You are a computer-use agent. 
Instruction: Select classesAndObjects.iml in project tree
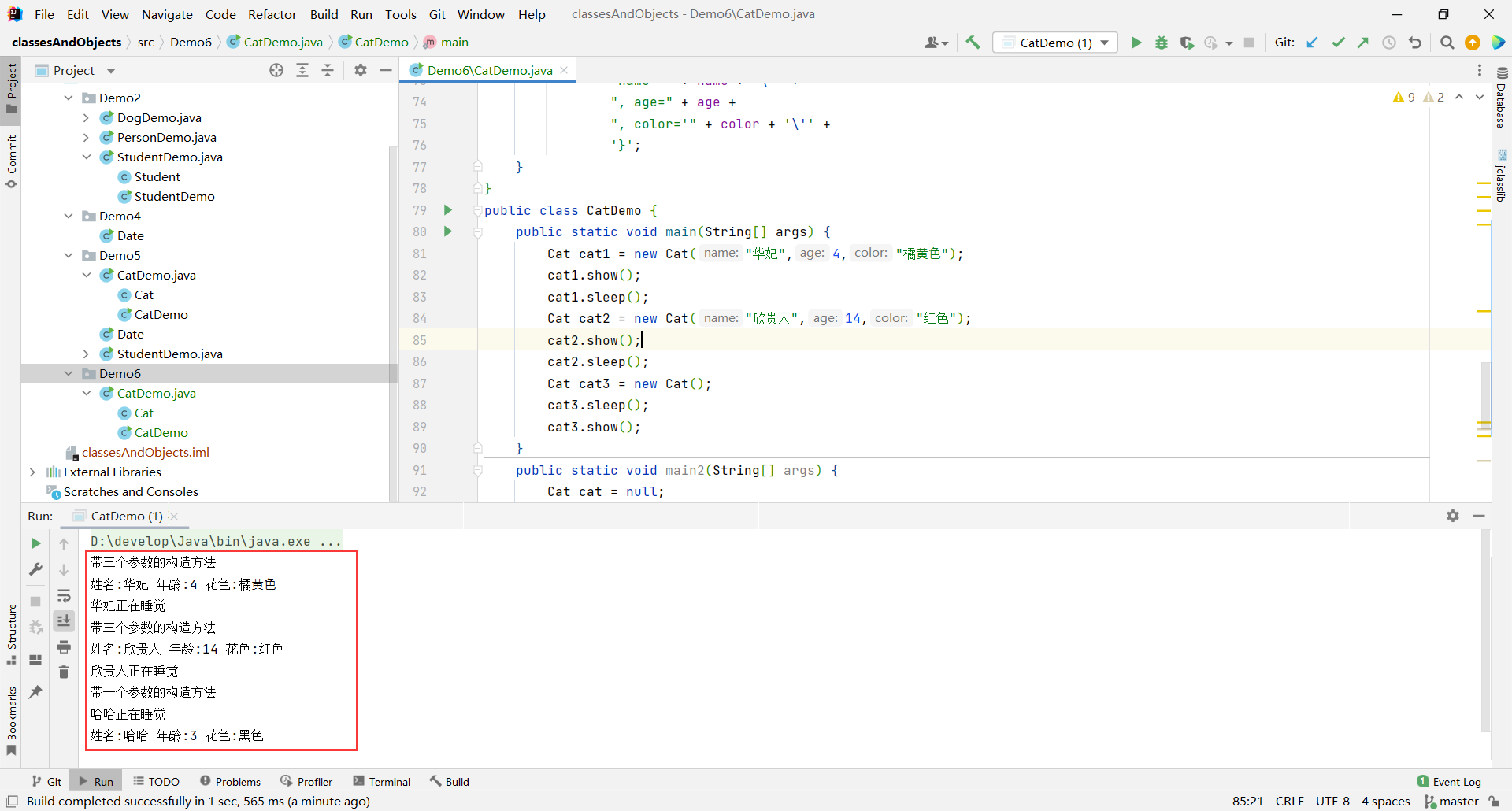click(x=145, y=452)
